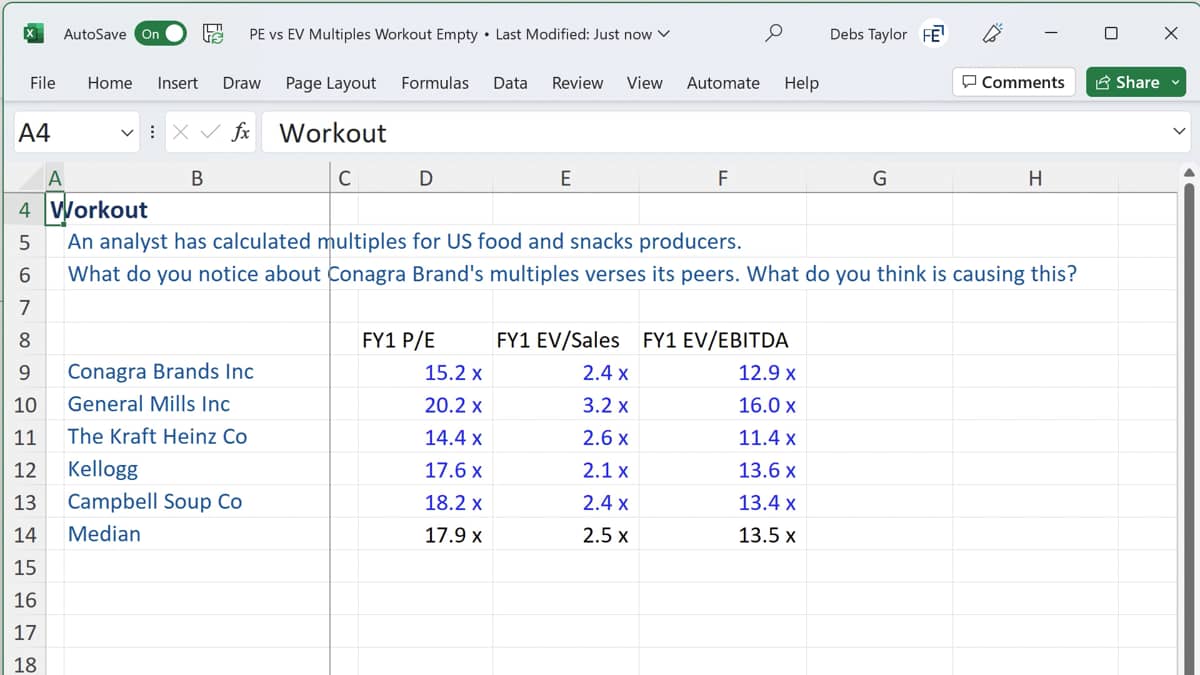Click the Save icon
Viewport: 1200px width, 675px height.
pyautogui.click(x=213, y=33)
